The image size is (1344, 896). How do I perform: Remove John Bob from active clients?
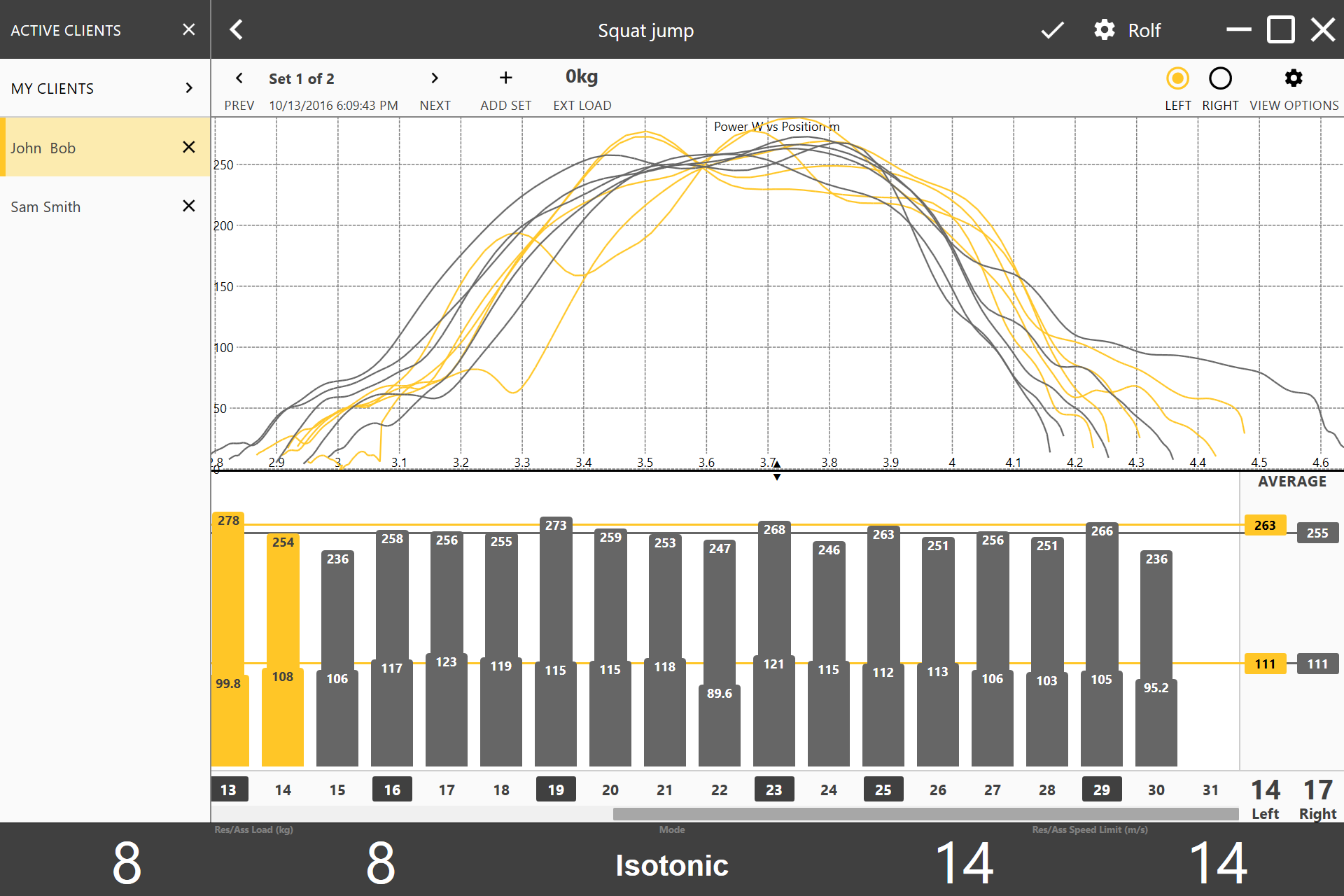(x=188, y=147)
